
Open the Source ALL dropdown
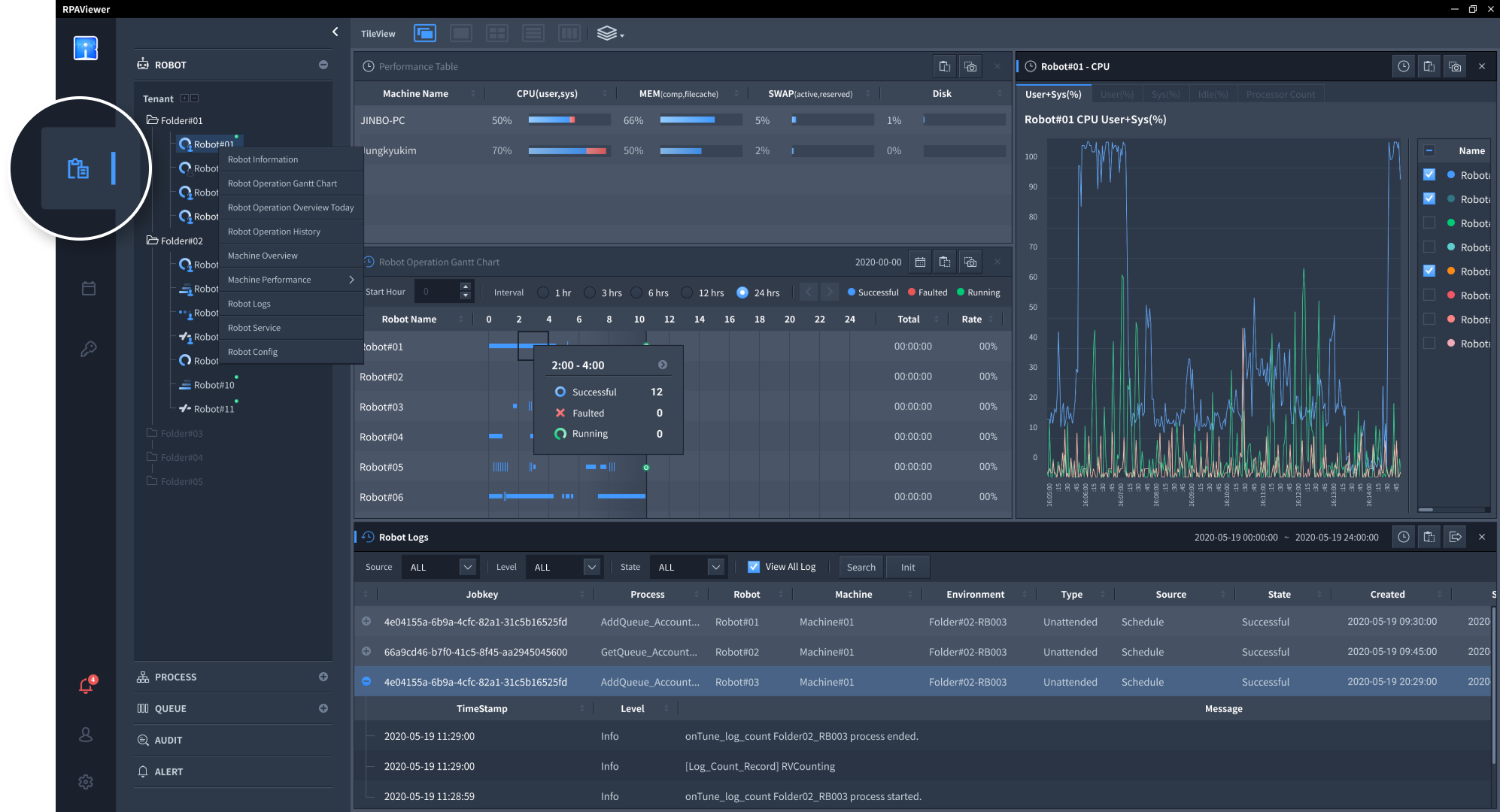click(x=441, y=567)
